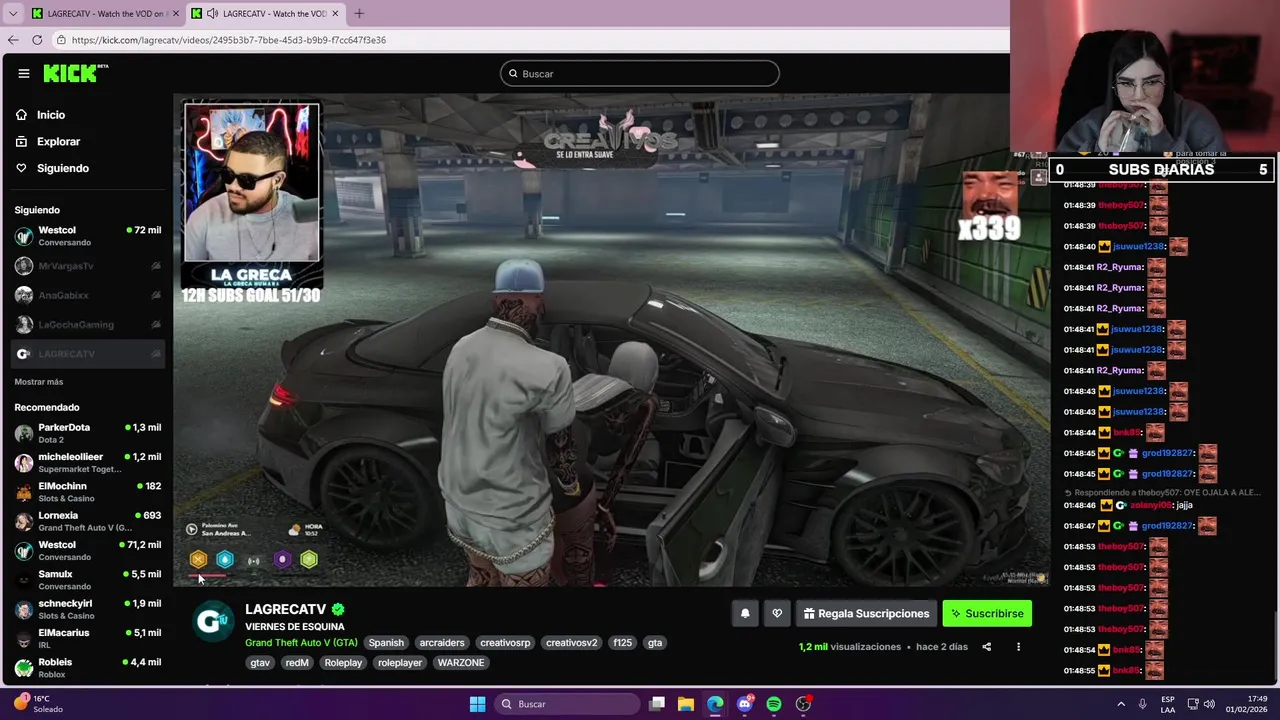Open a new browser tab
The height and width of the screenshot is (720, 1280).
pos(359,14)
